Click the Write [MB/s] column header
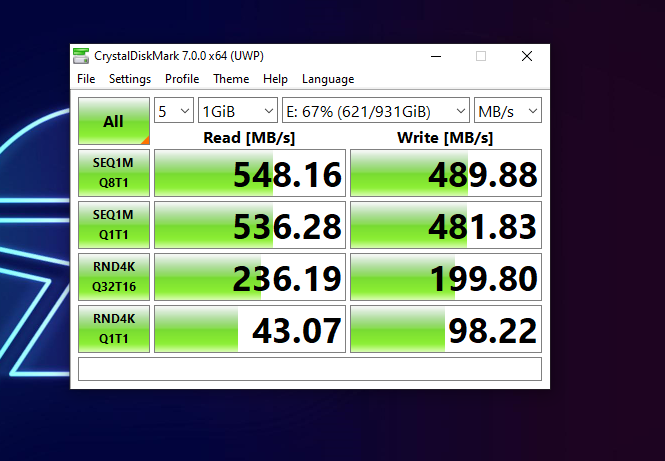This screenshot has height=461, width=665. pyautogui.click(x=445, y=138)
